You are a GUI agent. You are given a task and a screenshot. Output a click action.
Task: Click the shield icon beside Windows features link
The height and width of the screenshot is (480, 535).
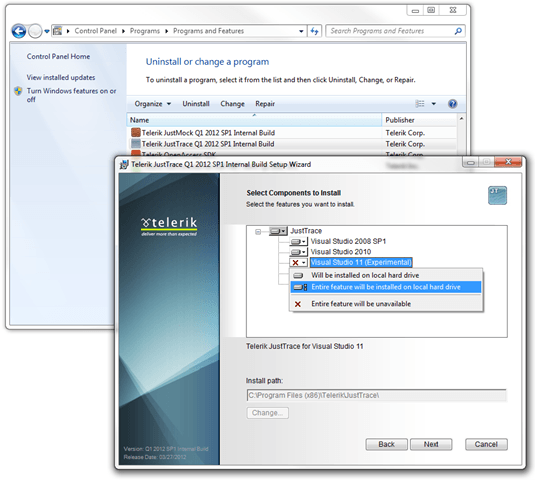tap(18, 91)
